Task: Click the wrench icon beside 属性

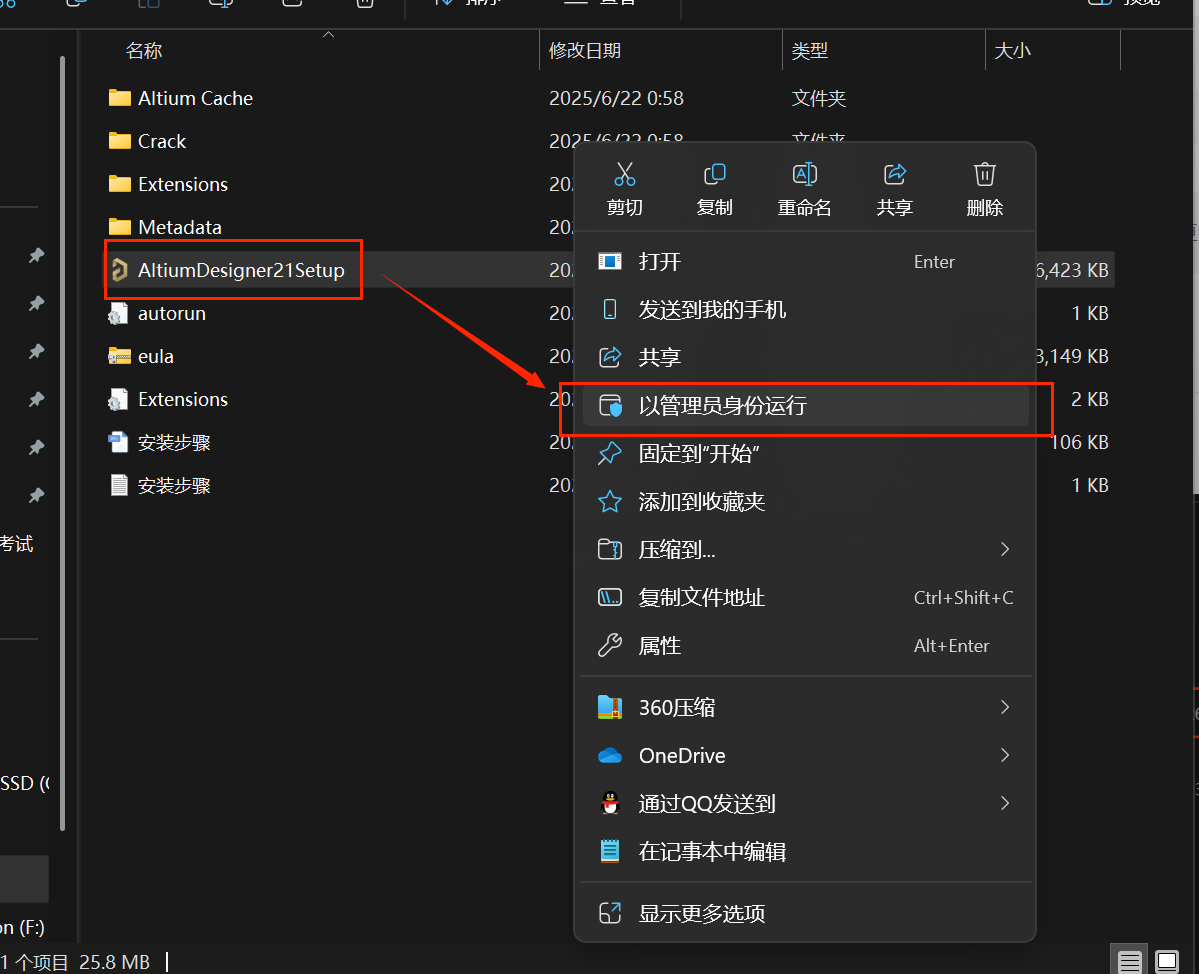Action: (x=609, y=645)
